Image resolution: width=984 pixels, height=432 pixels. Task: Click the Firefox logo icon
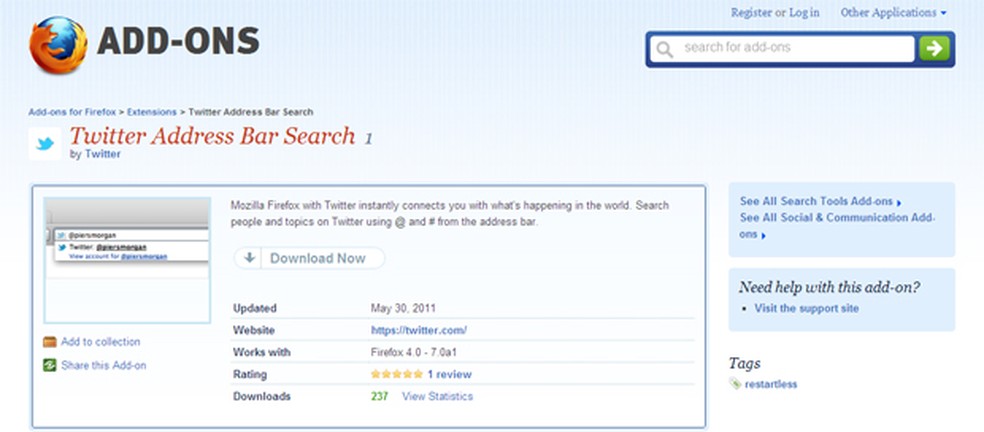pyautogui.click(x=58, y=45)
